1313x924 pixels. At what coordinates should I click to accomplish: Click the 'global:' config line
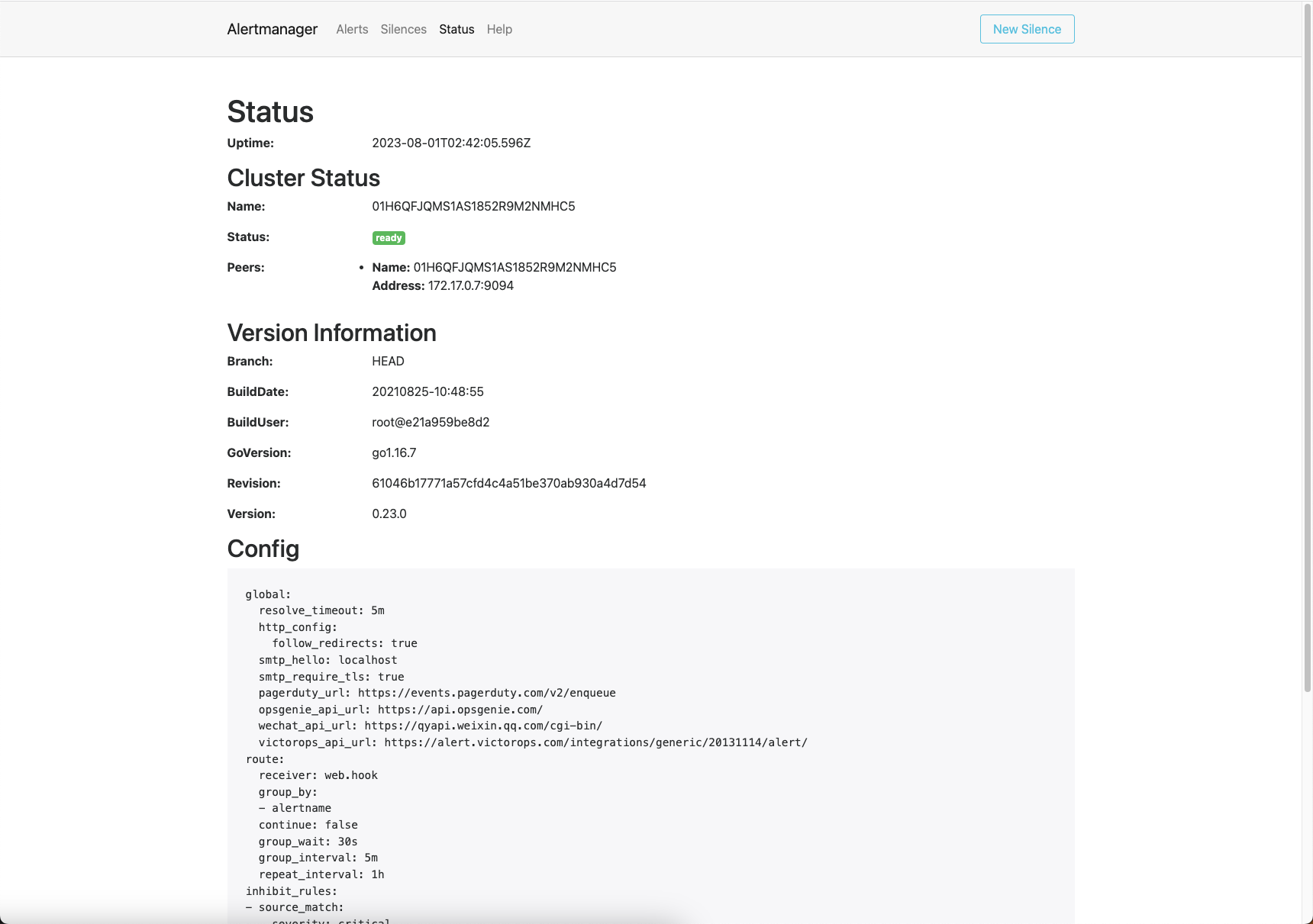point(268,594)
